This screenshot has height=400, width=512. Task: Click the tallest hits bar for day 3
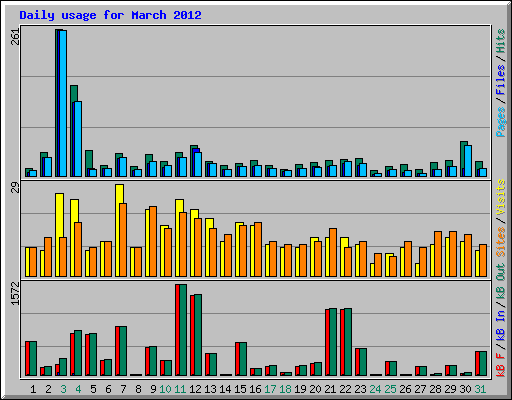tap(57, 103)
